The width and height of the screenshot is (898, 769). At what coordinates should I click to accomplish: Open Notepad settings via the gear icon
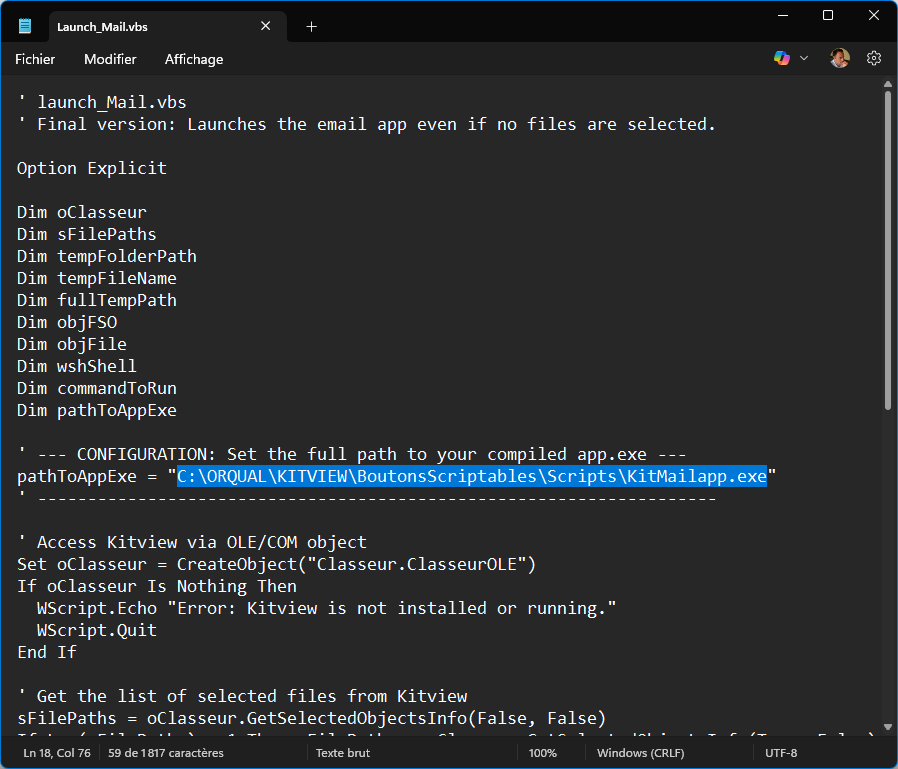873,59
